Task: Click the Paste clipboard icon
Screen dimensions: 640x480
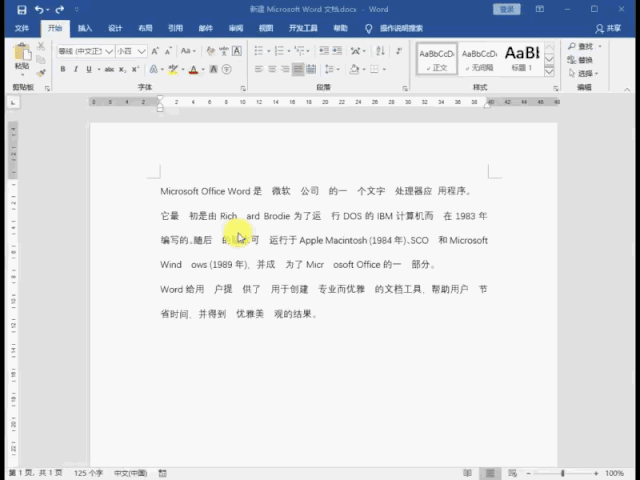Action: [22, 53]
